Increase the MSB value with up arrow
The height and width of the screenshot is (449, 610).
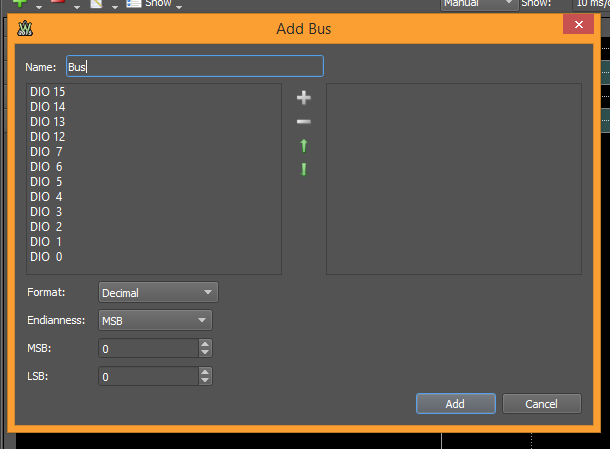point(206,344)
